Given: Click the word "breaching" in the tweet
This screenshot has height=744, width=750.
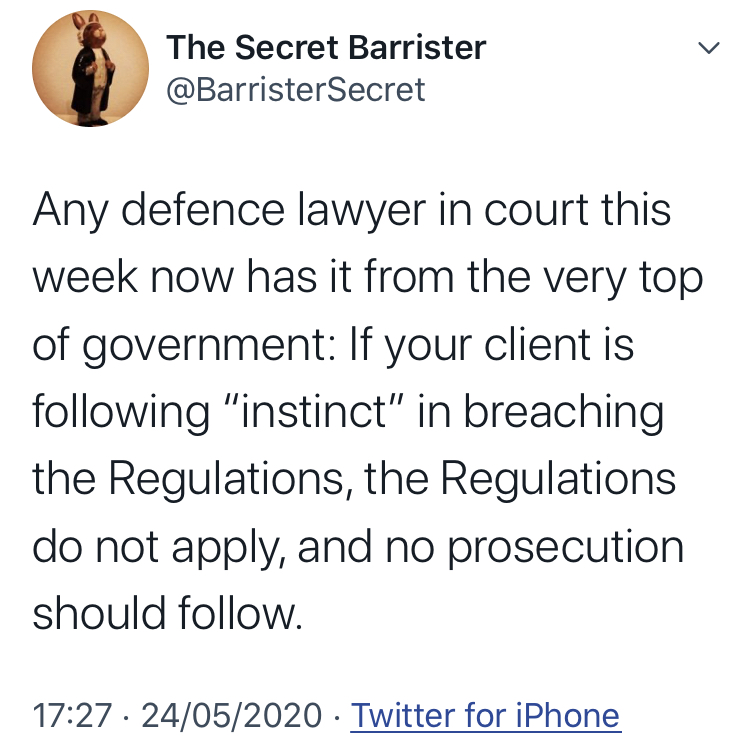Looking at the screenshot, I should [x=563, y=413].
